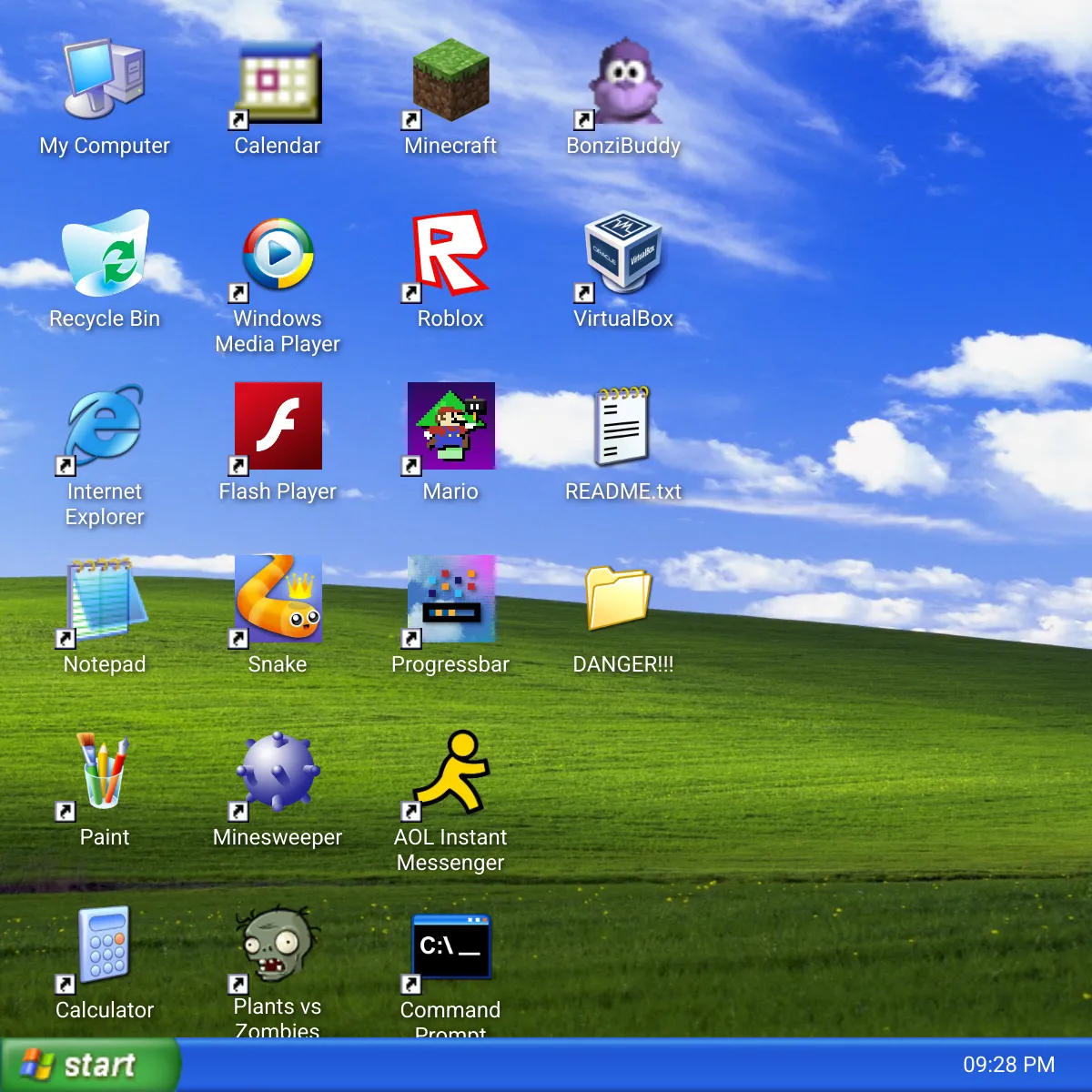Click the "Minecraft" label text
Viewport: 1092px width, 1092px height.
(450, 146)
